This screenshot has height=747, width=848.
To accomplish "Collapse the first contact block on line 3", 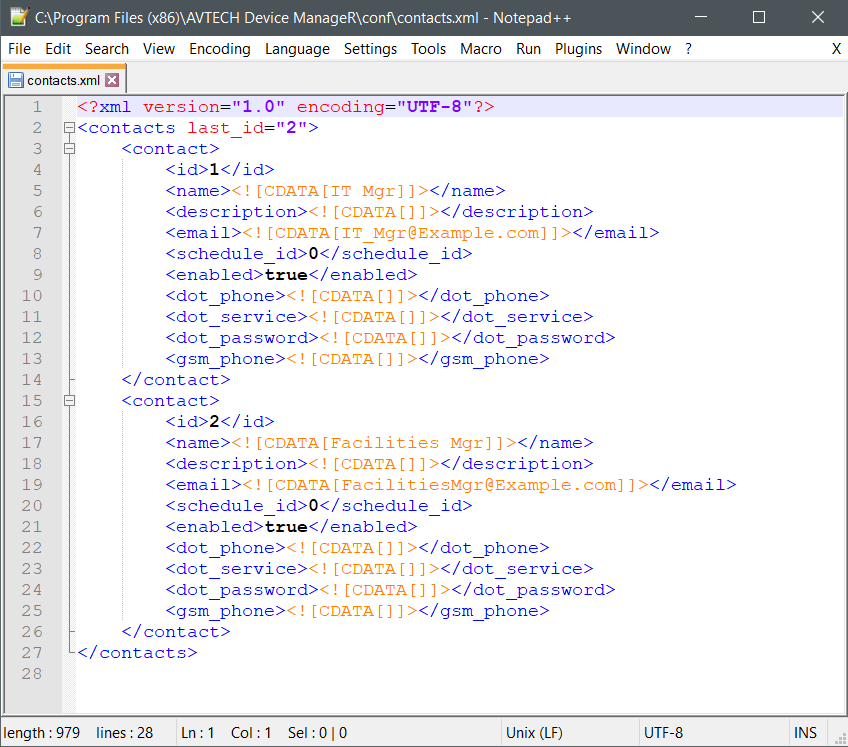I will (x=69, y=149).
